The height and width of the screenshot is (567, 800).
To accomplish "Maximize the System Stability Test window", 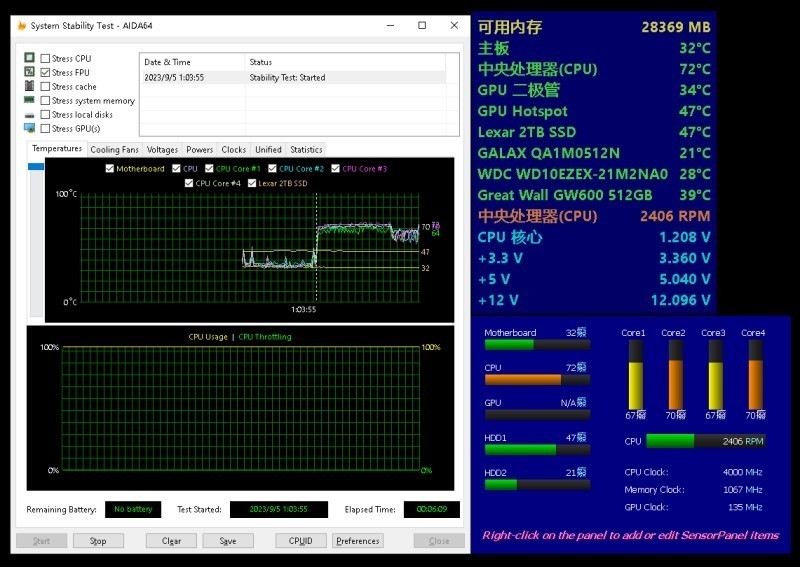I will [422, 25].
